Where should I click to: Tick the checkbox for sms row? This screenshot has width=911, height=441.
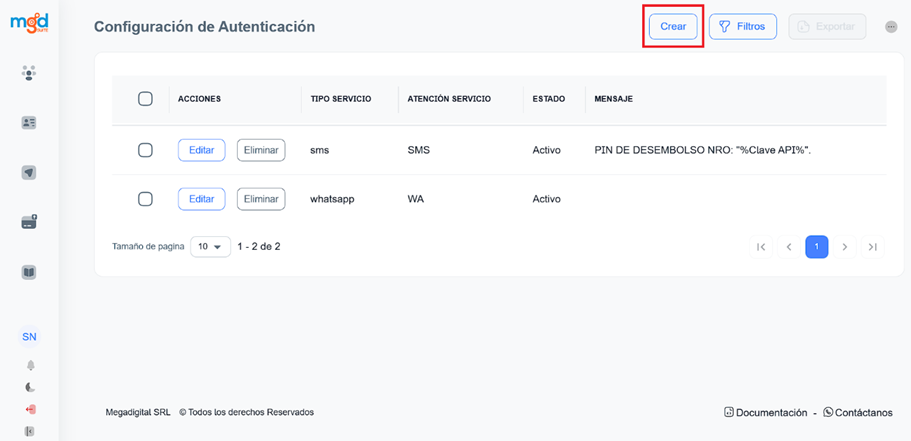pyautogui.click(x=145, y=150)
